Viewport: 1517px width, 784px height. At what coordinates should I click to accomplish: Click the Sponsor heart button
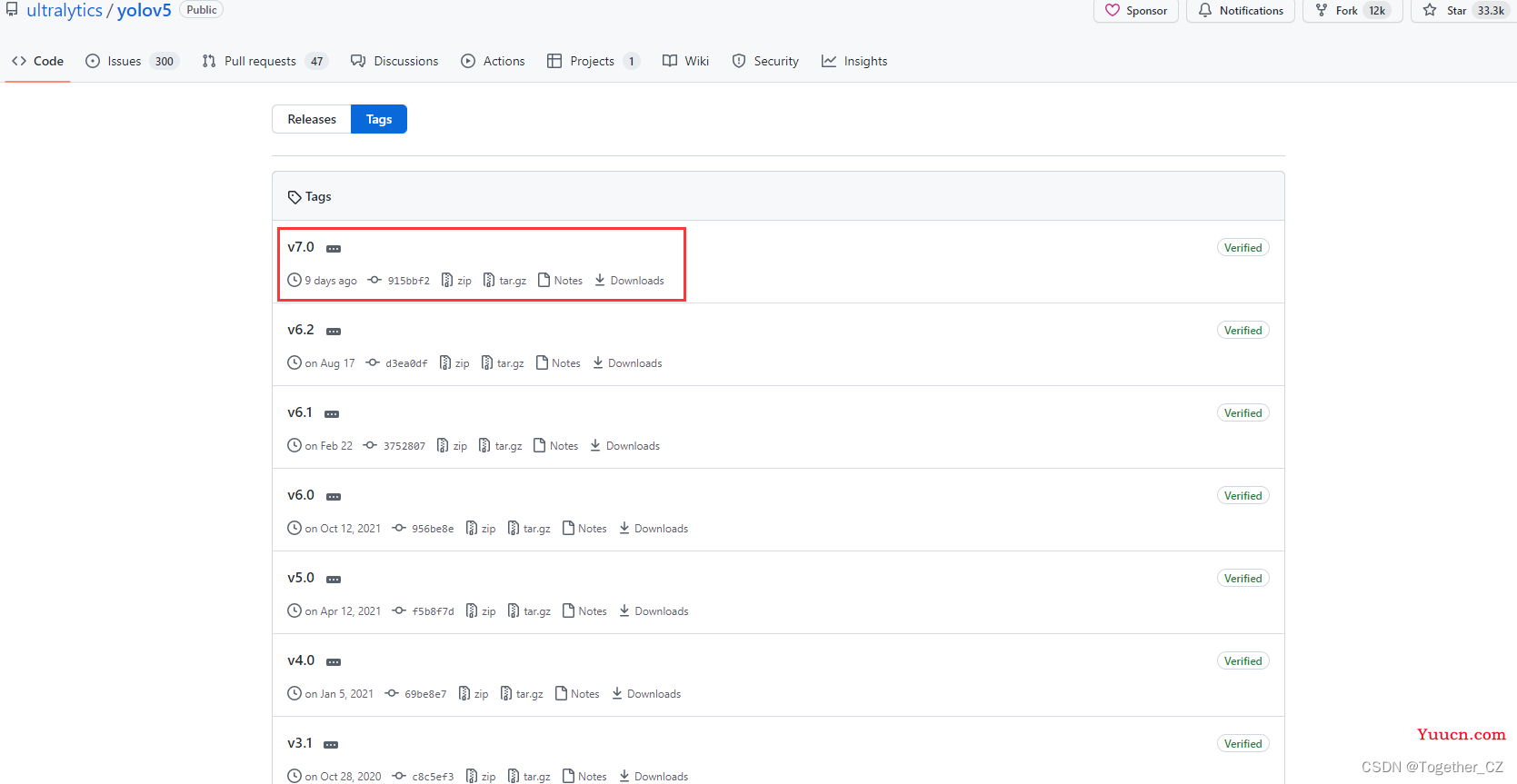pos(1136,11)
